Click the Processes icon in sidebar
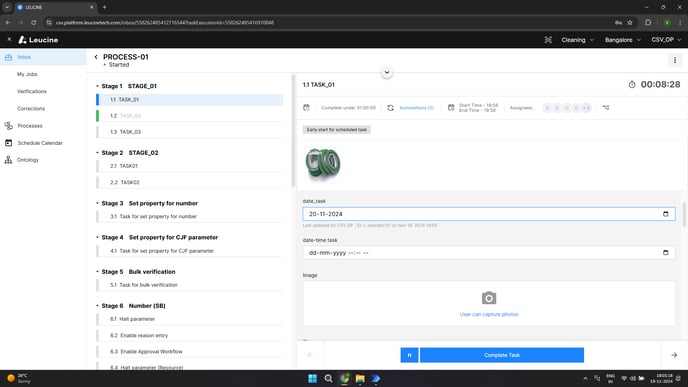The image size is (688, 387). click(8, 126)
